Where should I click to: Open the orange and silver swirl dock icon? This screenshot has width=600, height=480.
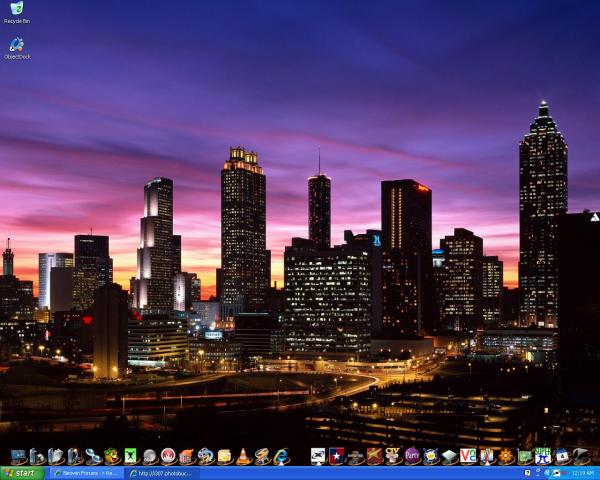point(262,456)
